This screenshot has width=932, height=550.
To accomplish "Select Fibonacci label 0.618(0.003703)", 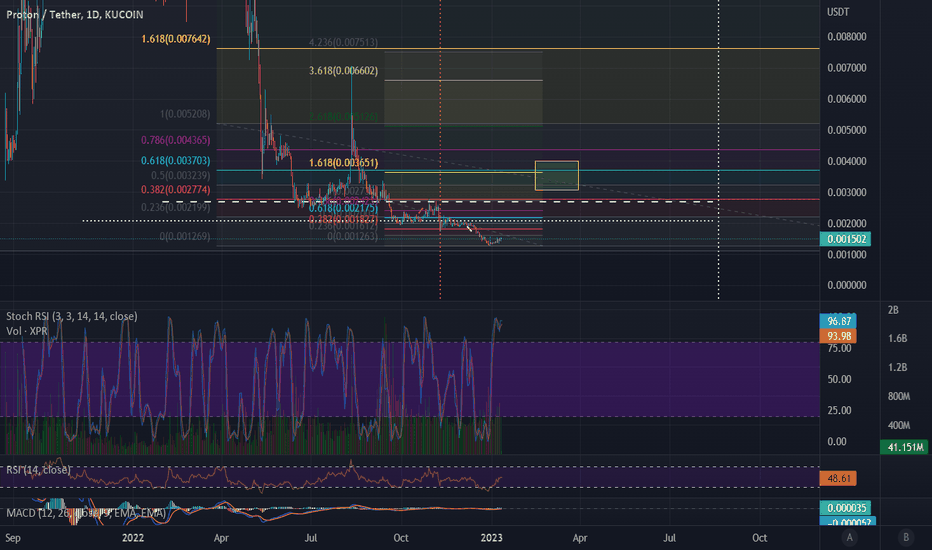I will [x=176, y=161].
